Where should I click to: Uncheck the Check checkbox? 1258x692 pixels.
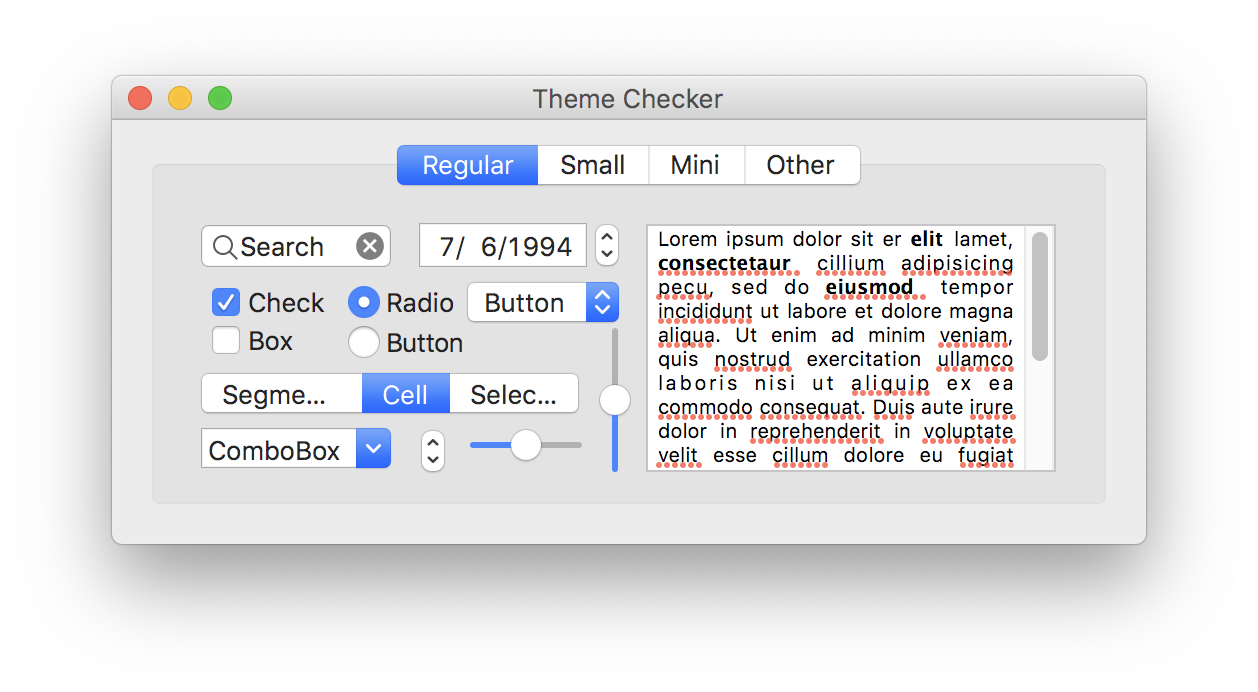(227, 302)
